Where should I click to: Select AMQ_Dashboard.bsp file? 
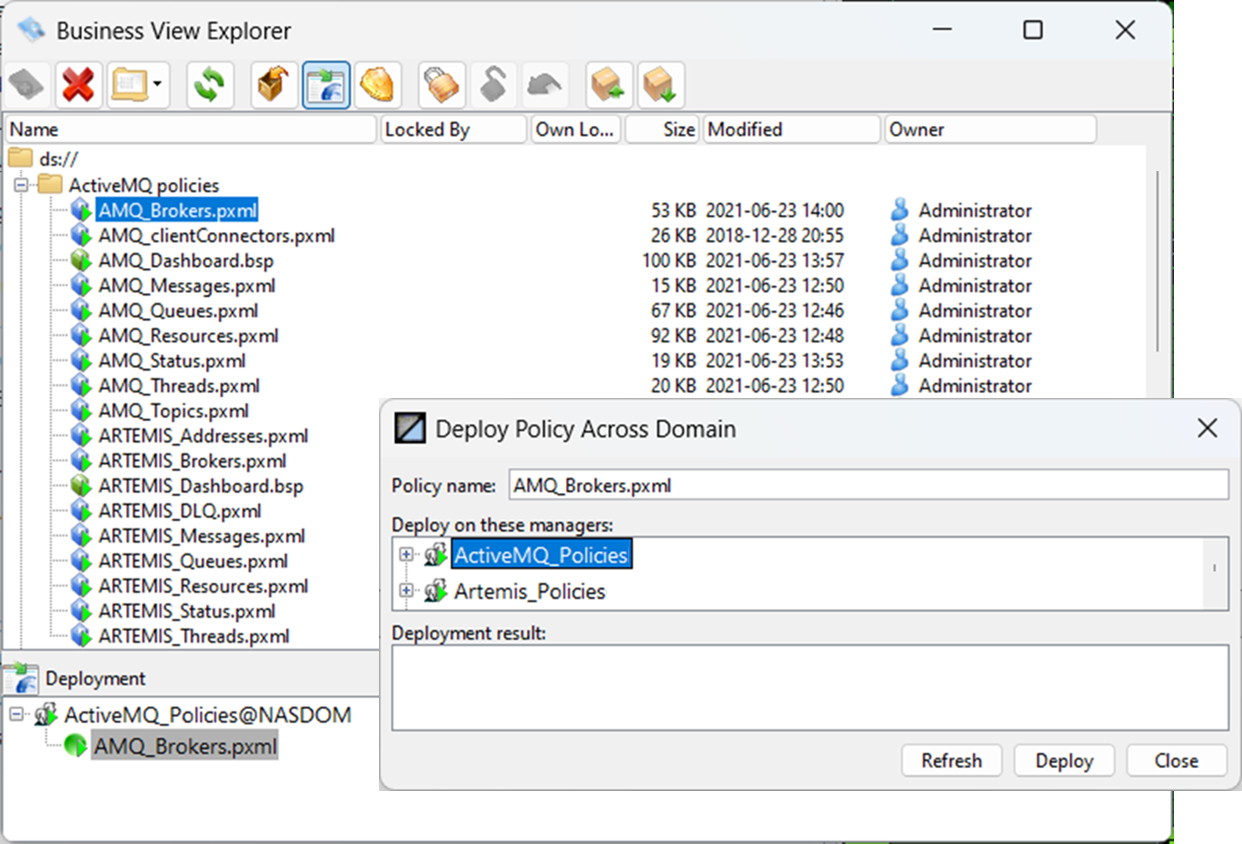point(185,260)
